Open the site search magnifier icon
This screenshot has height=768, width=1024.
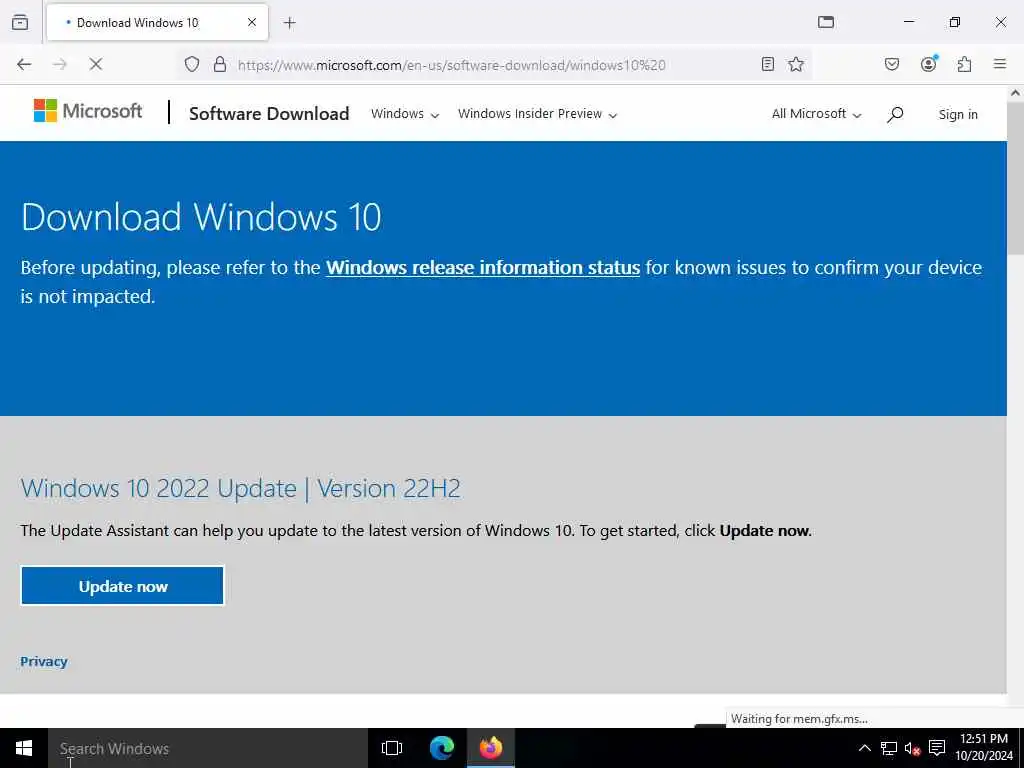[895, 114]
